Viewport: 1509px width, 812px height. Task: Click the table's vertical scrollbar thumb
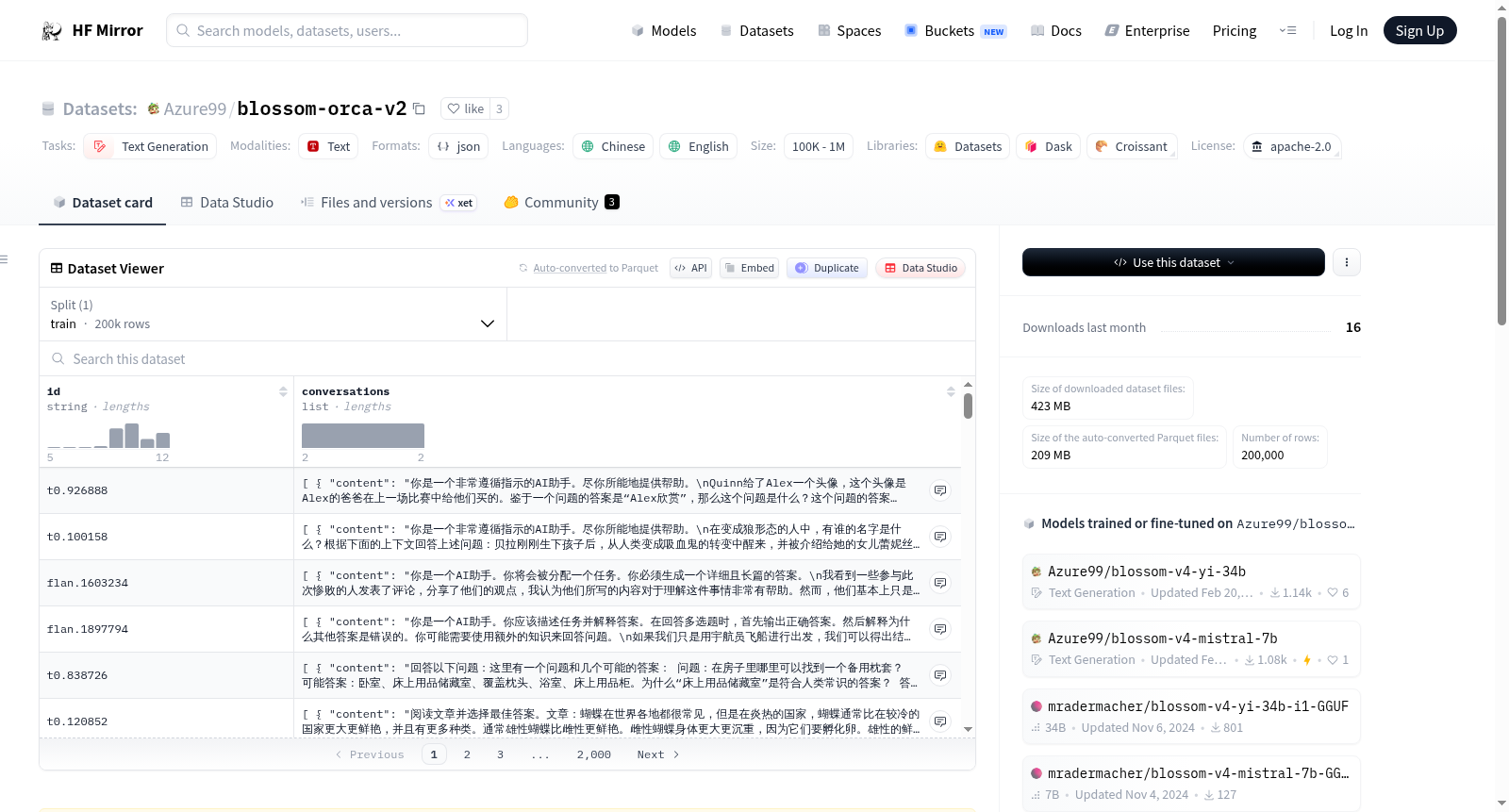pos(968,406)
